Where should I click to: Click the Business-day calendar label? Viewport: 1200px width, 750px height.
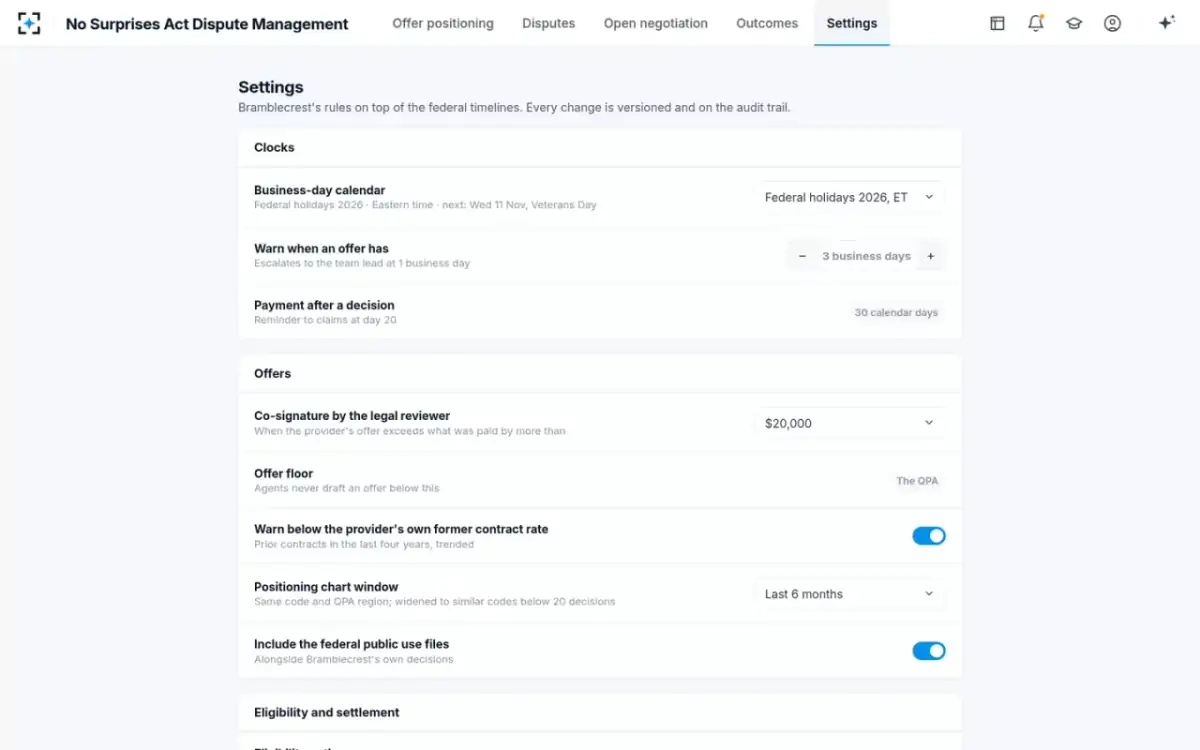pos(319,190)
